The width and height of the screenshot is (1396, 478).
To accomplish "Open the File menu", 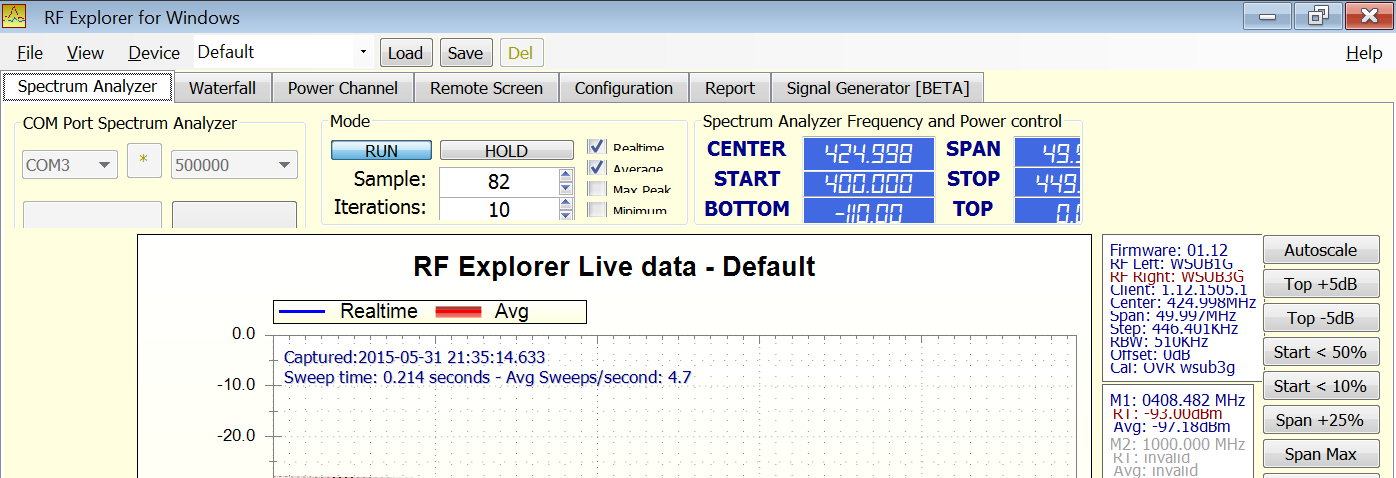I will point(30,53).
